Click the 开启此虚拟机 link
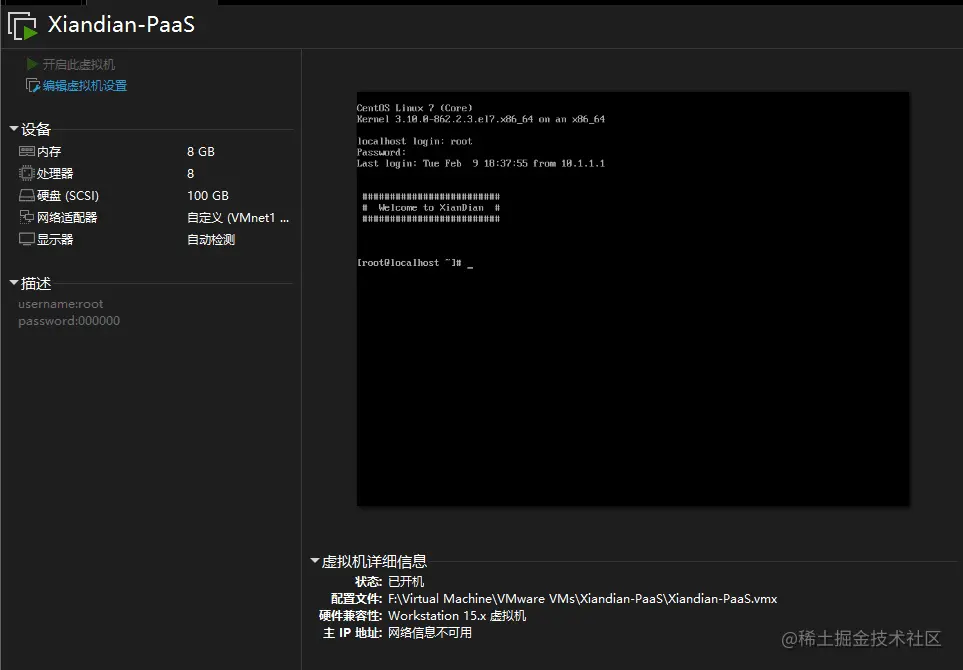963x670 pixels. [x=79, y=64]
